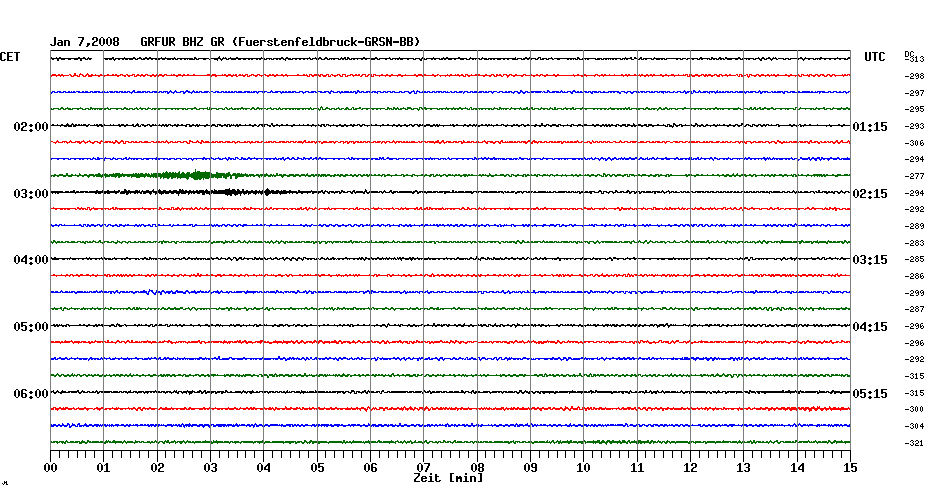Select minute tick label 10
Image resolution: width=930 pixels, height=494 pixels.
[x=584, y=468]
